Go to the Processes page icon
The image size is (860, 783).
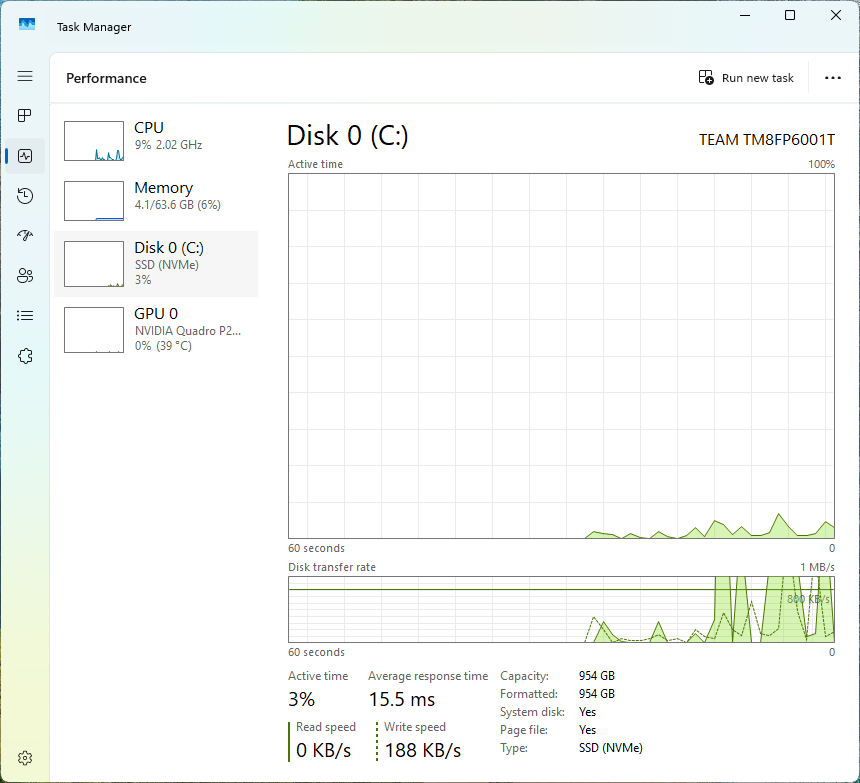pos(25,116)
